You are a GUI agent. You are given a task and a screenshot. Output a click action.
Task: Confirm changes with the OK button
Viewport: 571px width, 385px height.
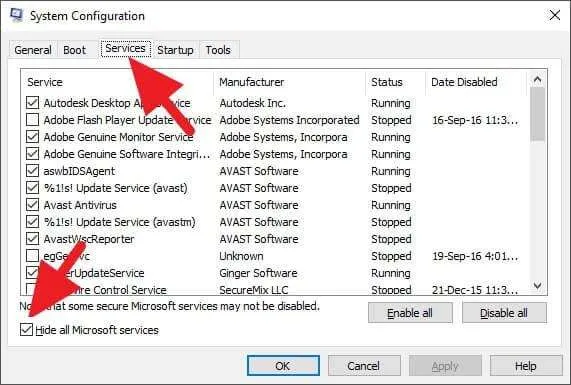coord(283,366)
